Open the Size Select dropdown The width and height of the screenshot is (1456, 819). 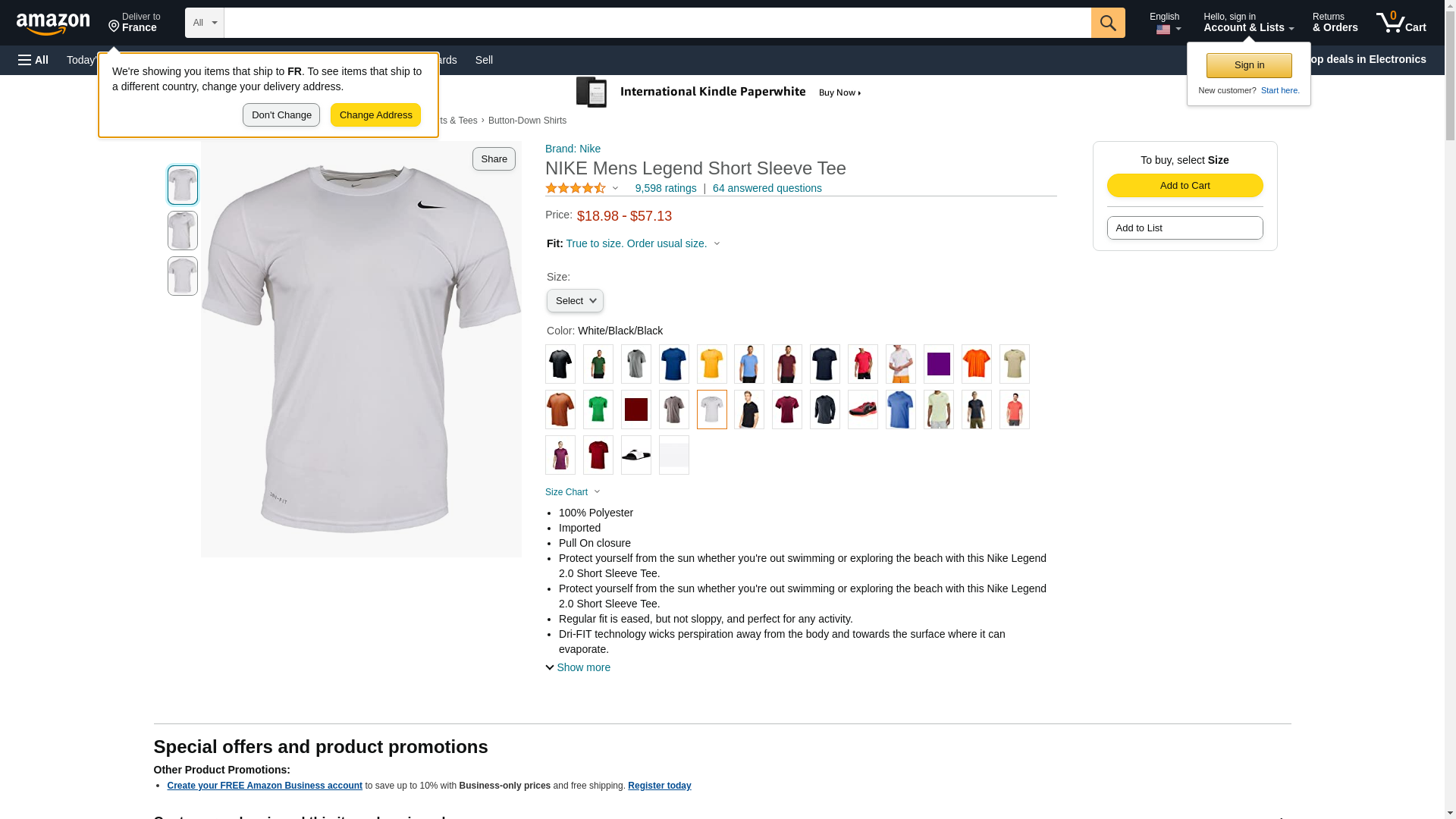(x=575, y=301)
